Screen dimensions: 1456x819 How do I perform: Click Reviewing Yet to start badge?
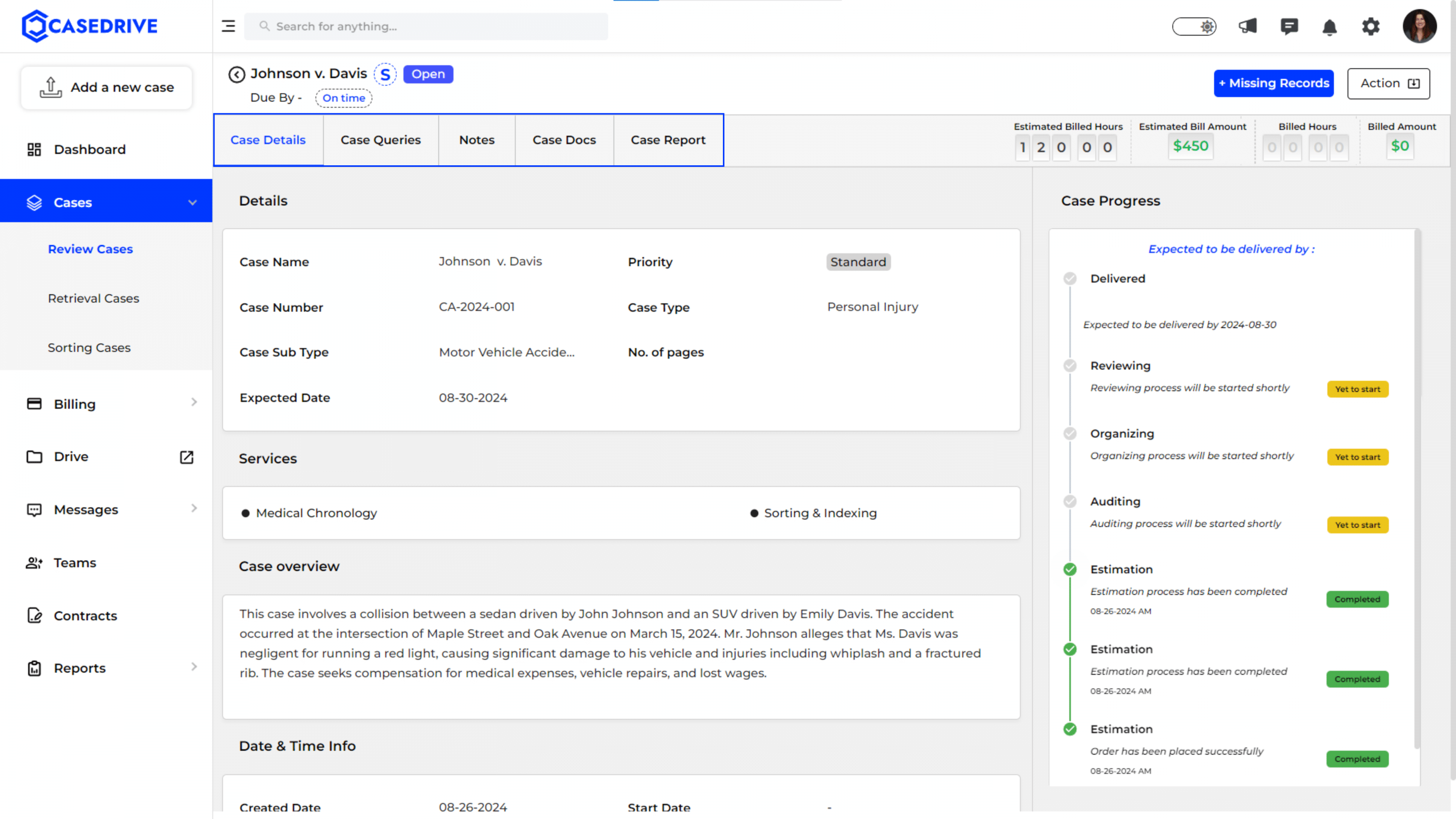pyautogui.click(x=1357, y=389)
